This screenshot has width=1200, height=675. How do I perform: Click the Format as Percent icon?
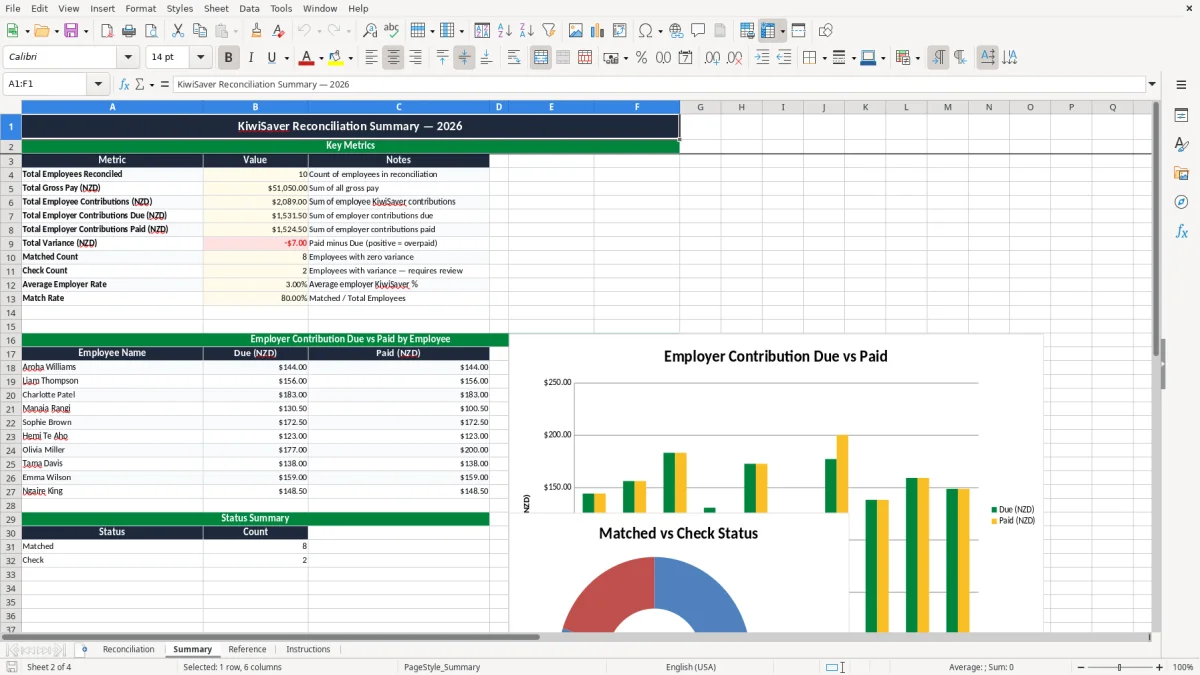point(641,58)
